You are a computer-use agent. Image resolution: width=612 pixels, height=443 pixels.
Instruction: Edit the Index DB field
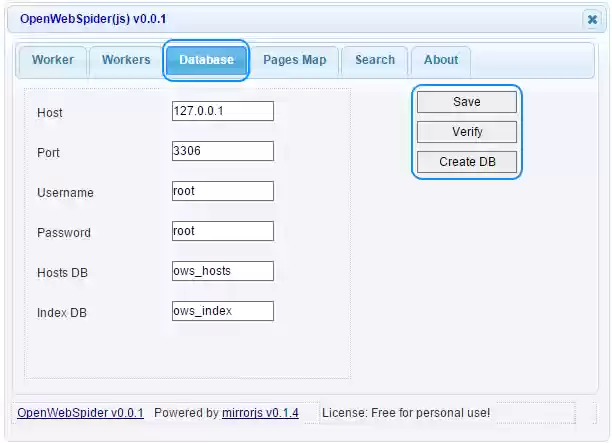tap(222, 311)
